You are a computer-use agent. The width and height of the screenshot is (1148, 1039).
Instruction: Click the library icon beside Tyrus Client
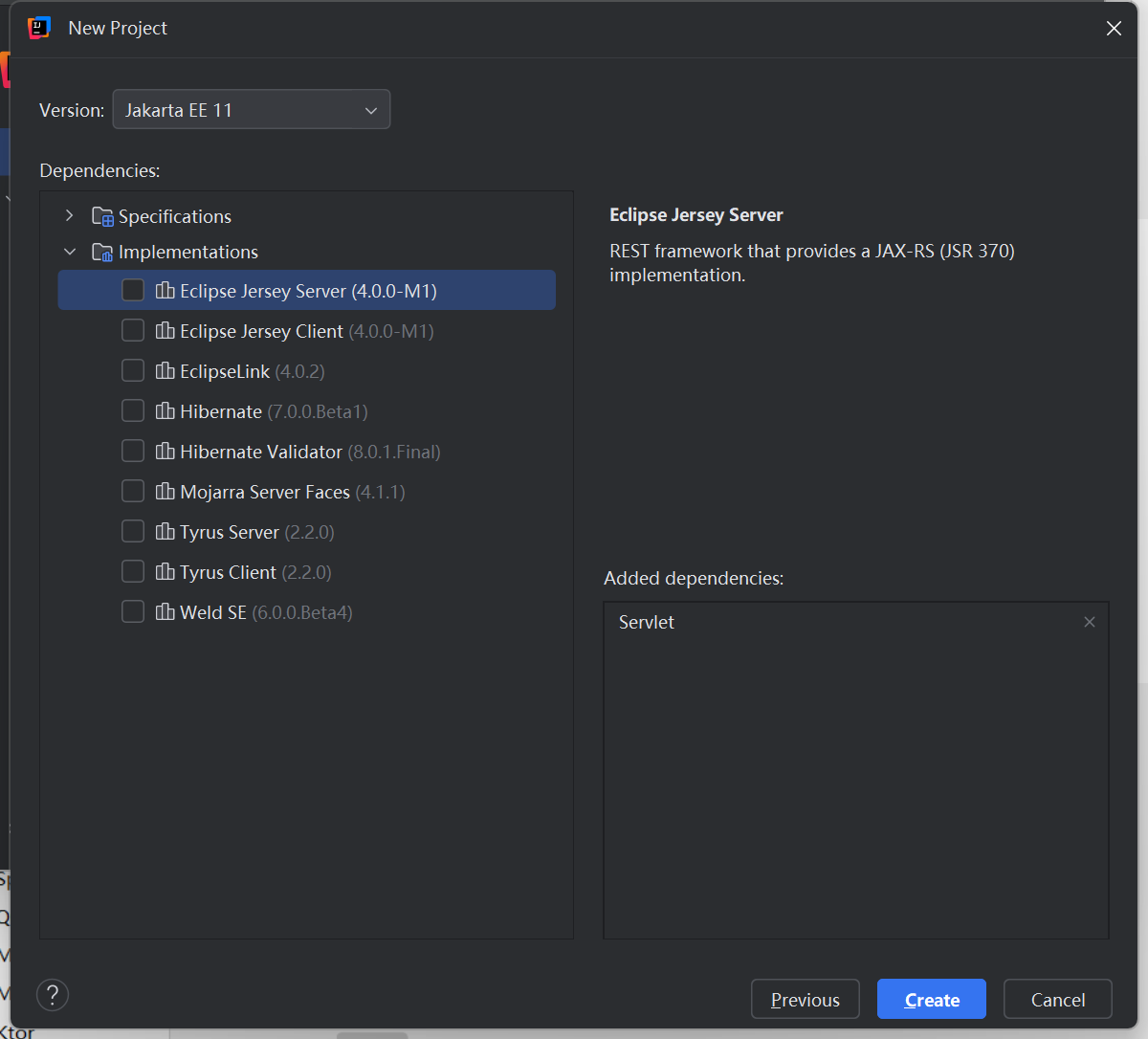166,571
